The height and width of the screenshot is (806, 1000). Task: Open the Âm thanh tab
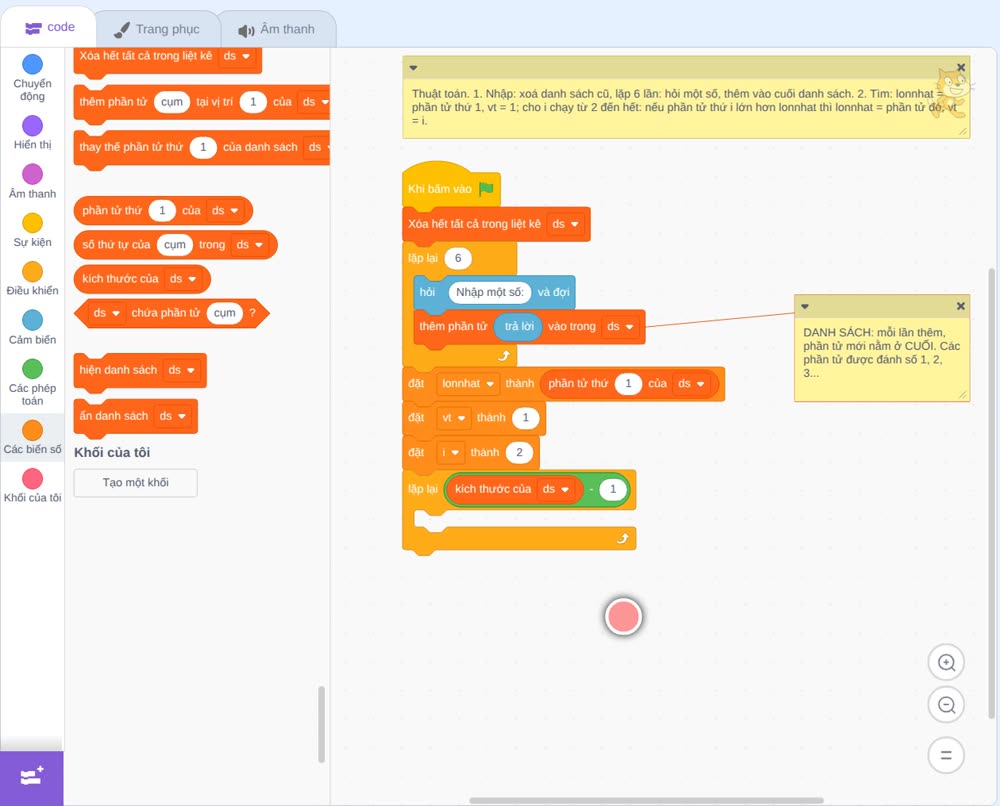[277, 29]
